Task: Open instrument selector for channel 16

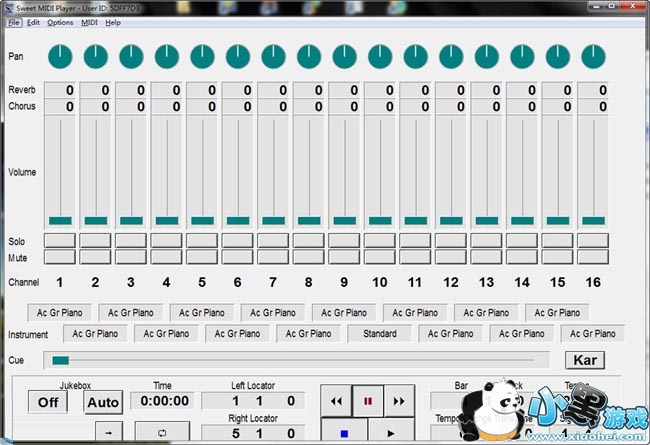Action: pos(593,333)
